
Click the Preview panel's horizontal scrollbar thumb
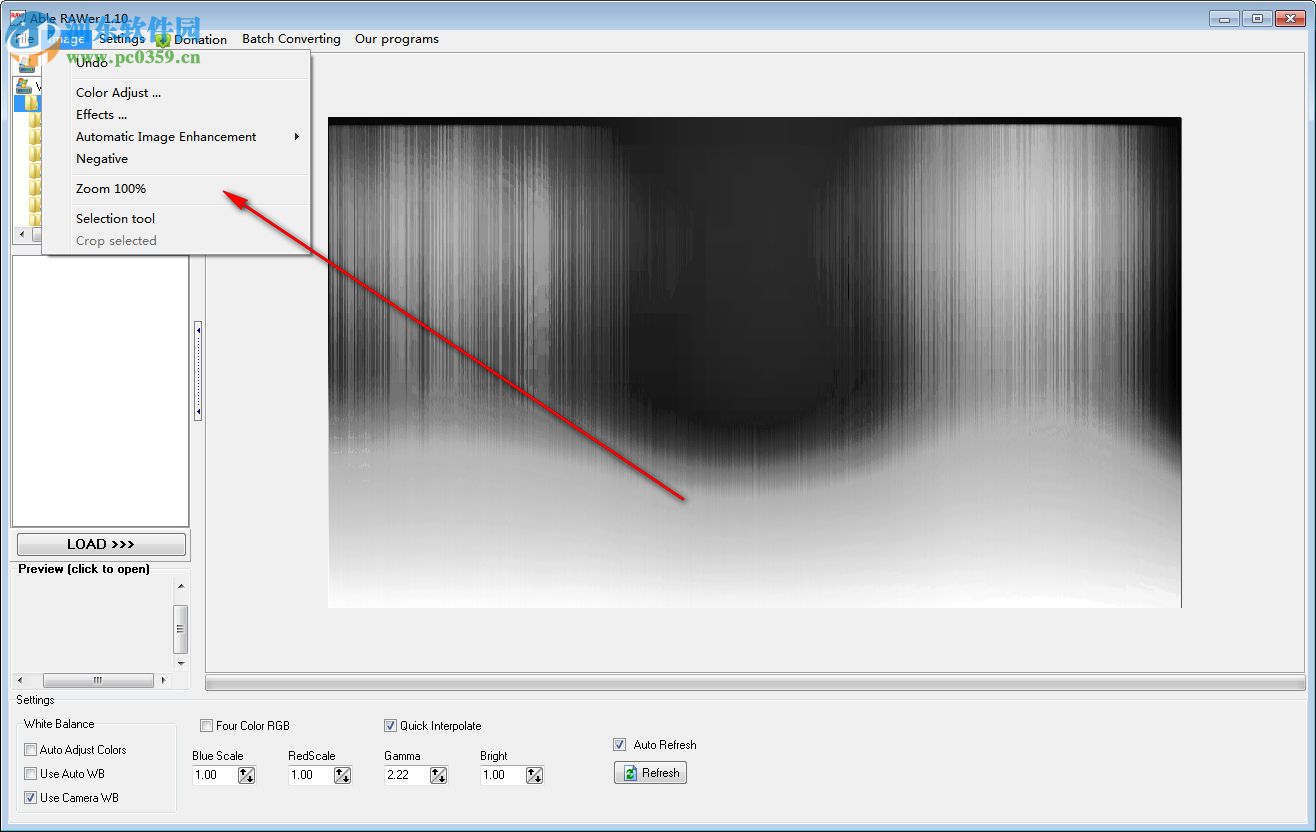click(98, 680)
